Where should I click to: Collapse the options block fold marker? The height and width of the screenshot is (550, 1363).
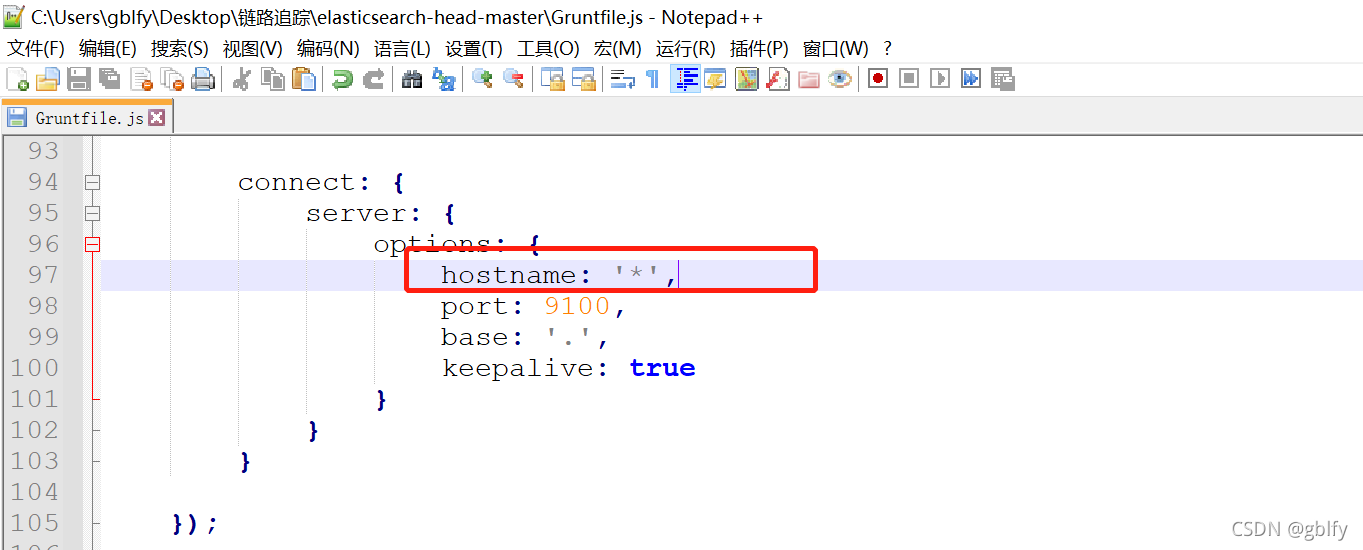(x=92, y=244)
